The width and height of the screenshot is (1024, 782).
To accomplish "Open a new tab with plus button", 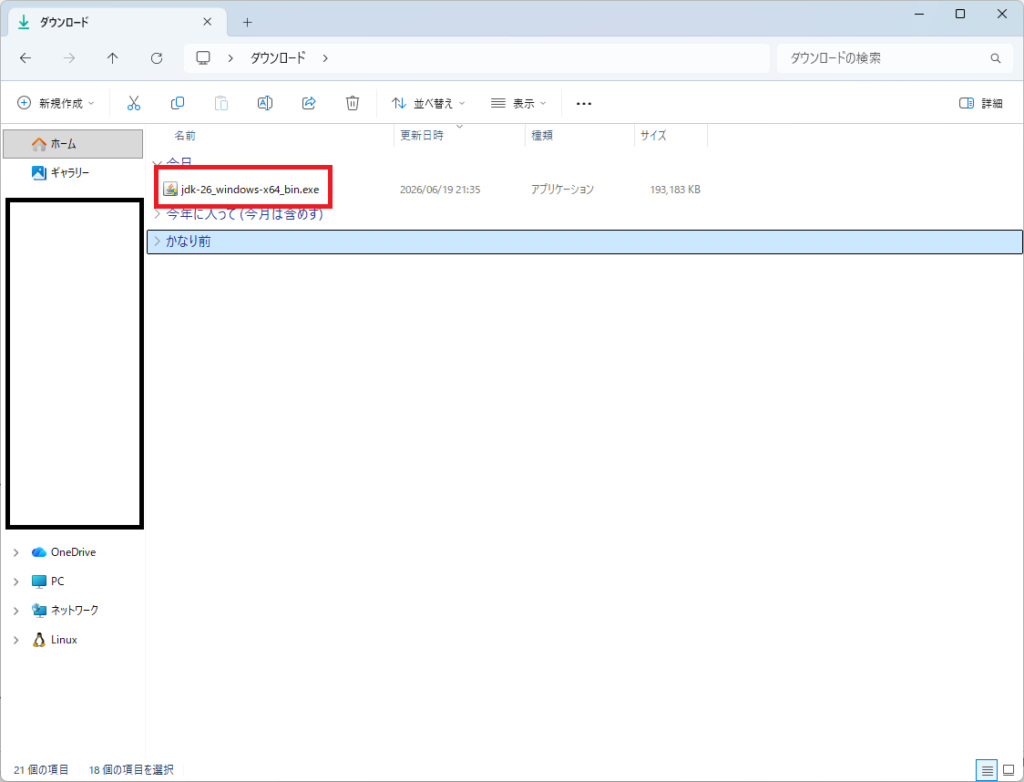I will click(x=248, y=22).
